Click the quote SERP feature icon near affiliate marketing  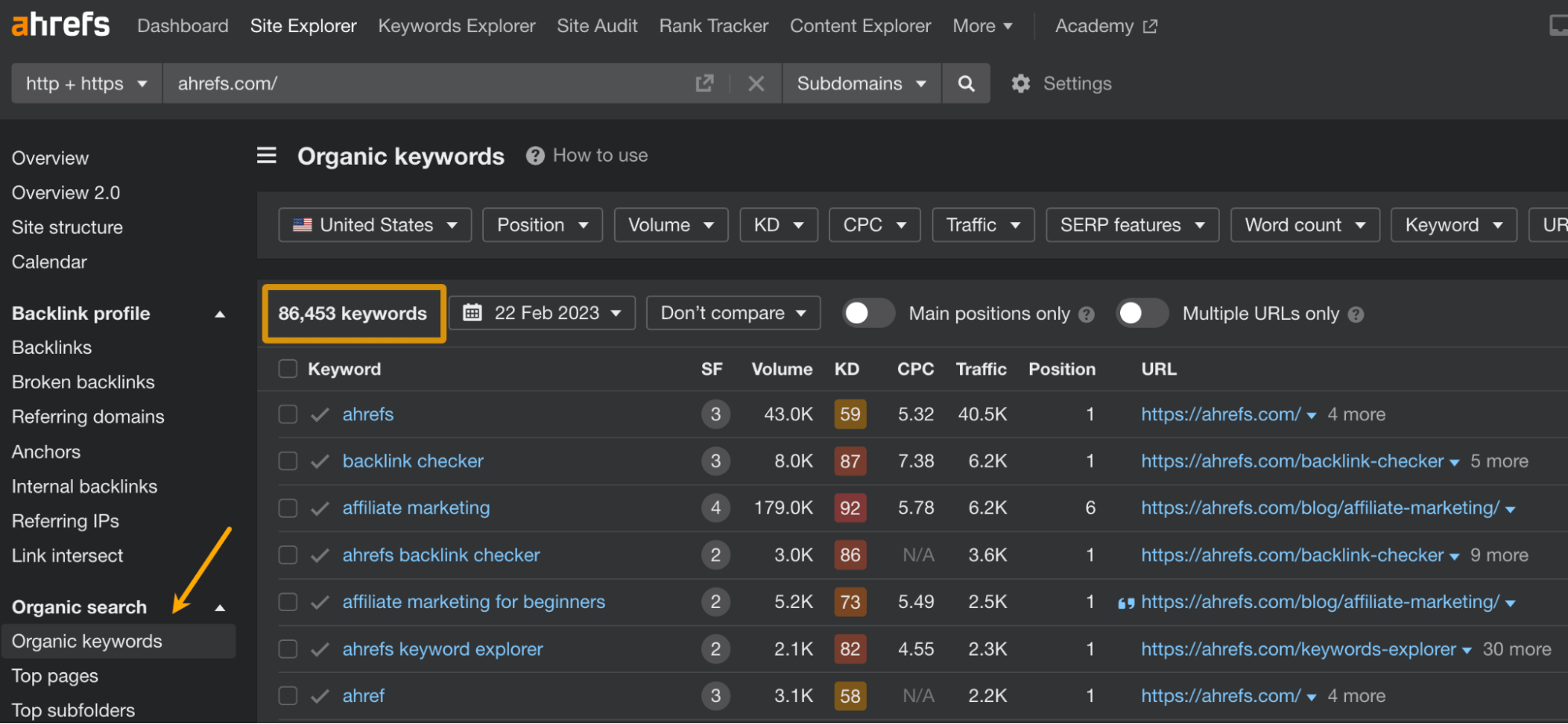pyautogui.click(x=1126, y=602)
